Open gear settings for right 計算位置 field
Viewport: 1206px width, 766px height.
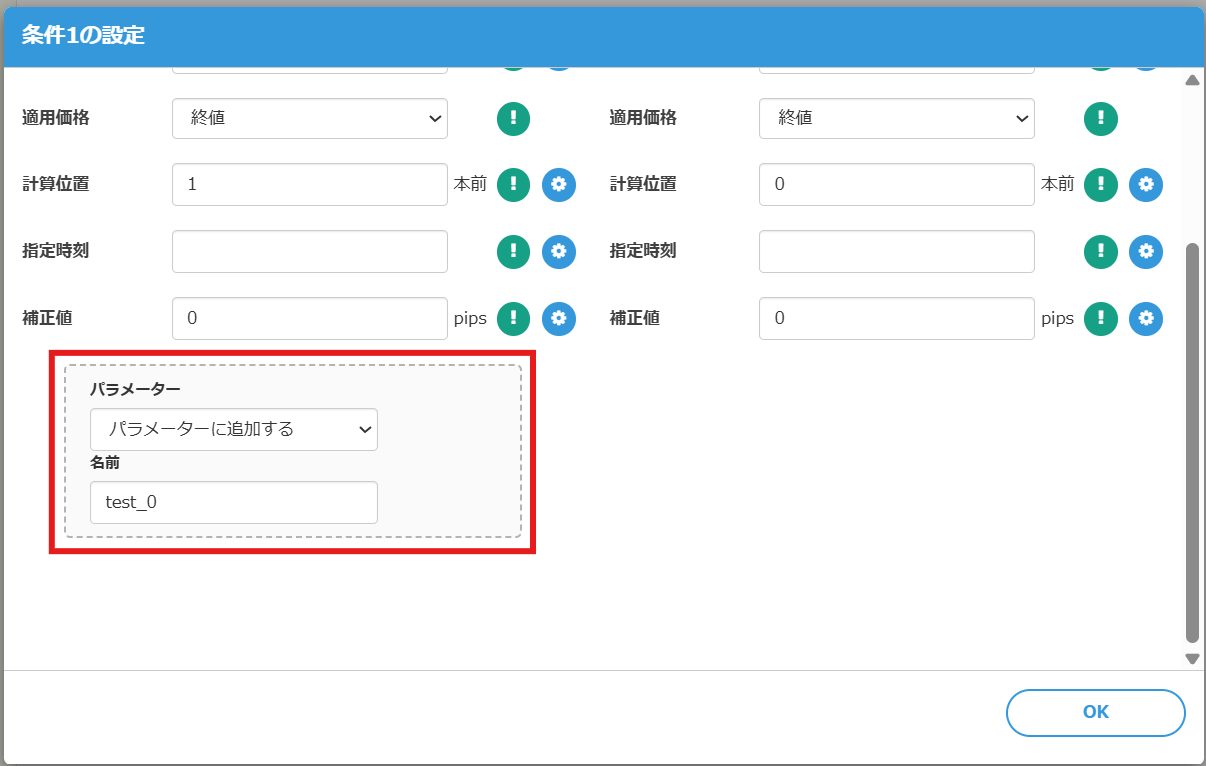pos(1146,184)
